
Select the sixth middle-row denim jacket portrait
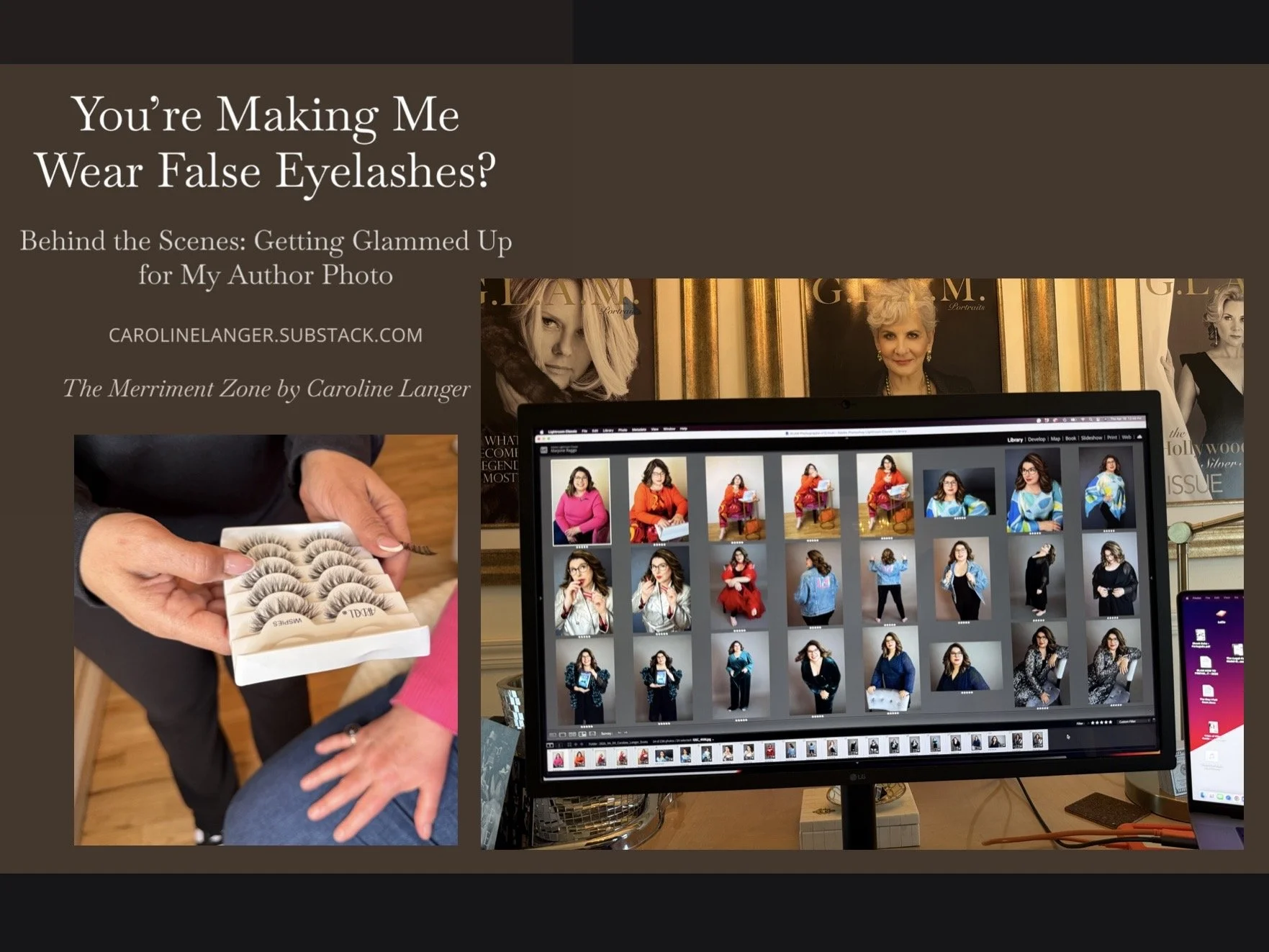961,579
